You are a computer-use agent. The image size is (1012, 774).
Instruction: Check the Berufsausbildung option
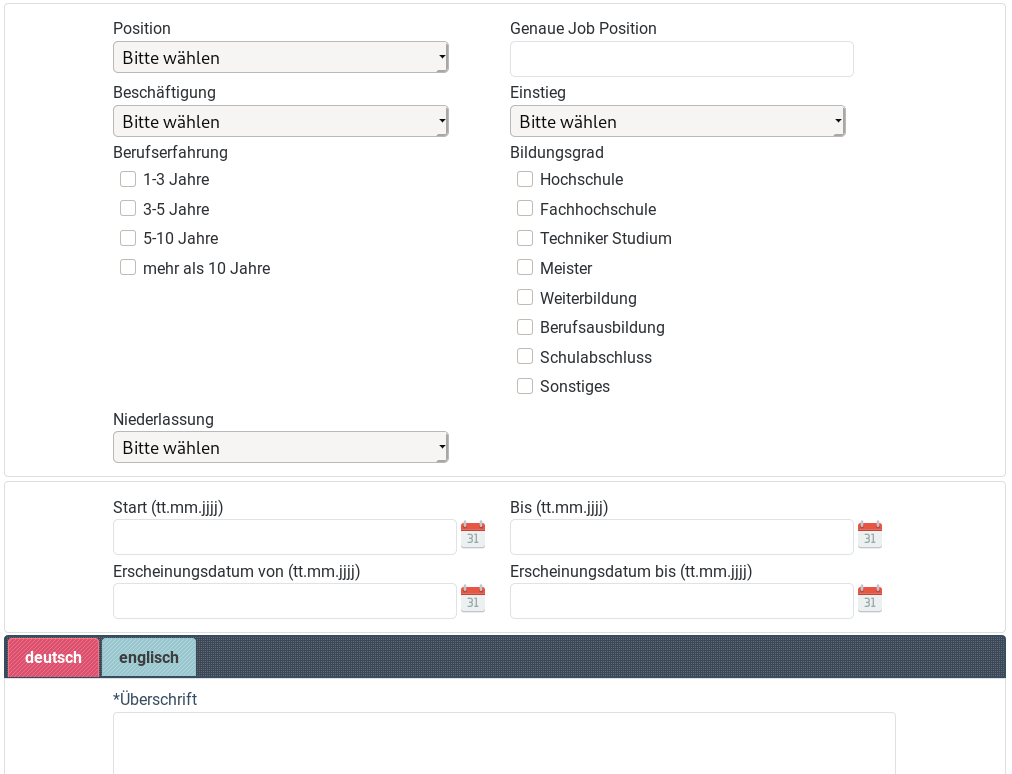click(525, 327)
